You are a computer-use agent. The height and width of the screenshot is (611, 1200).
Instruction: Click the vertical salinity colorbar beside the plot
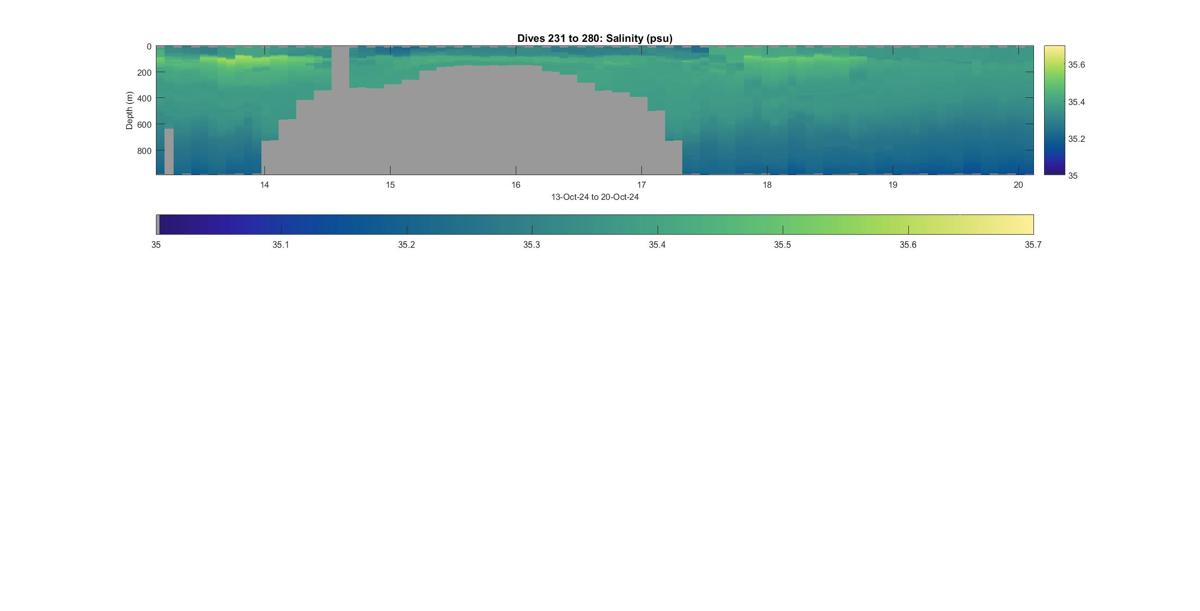1054,110
